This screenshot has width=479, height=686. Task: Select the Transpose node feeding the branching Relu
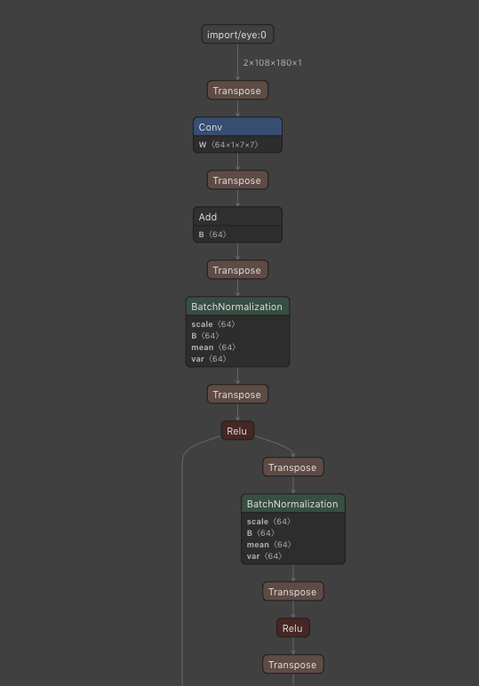click(x=238, y=394)
